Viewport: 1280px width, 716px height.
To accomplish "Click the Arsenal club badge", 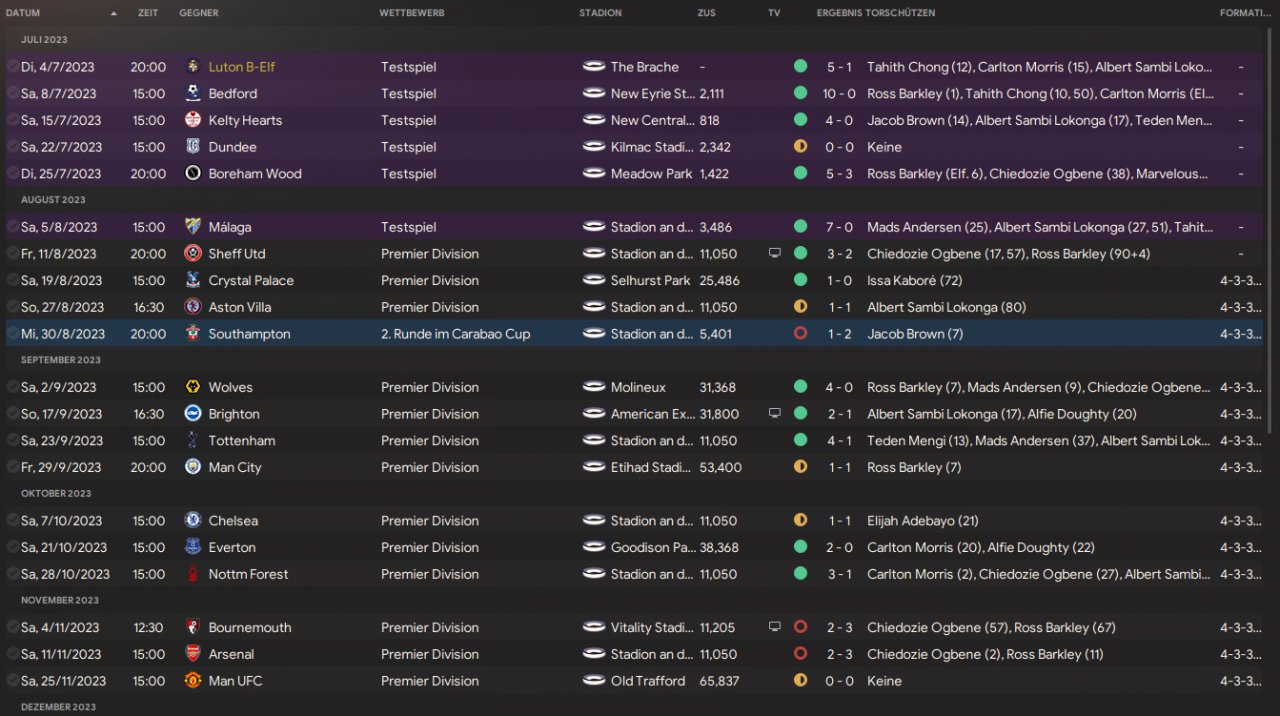I will point(193,654).
